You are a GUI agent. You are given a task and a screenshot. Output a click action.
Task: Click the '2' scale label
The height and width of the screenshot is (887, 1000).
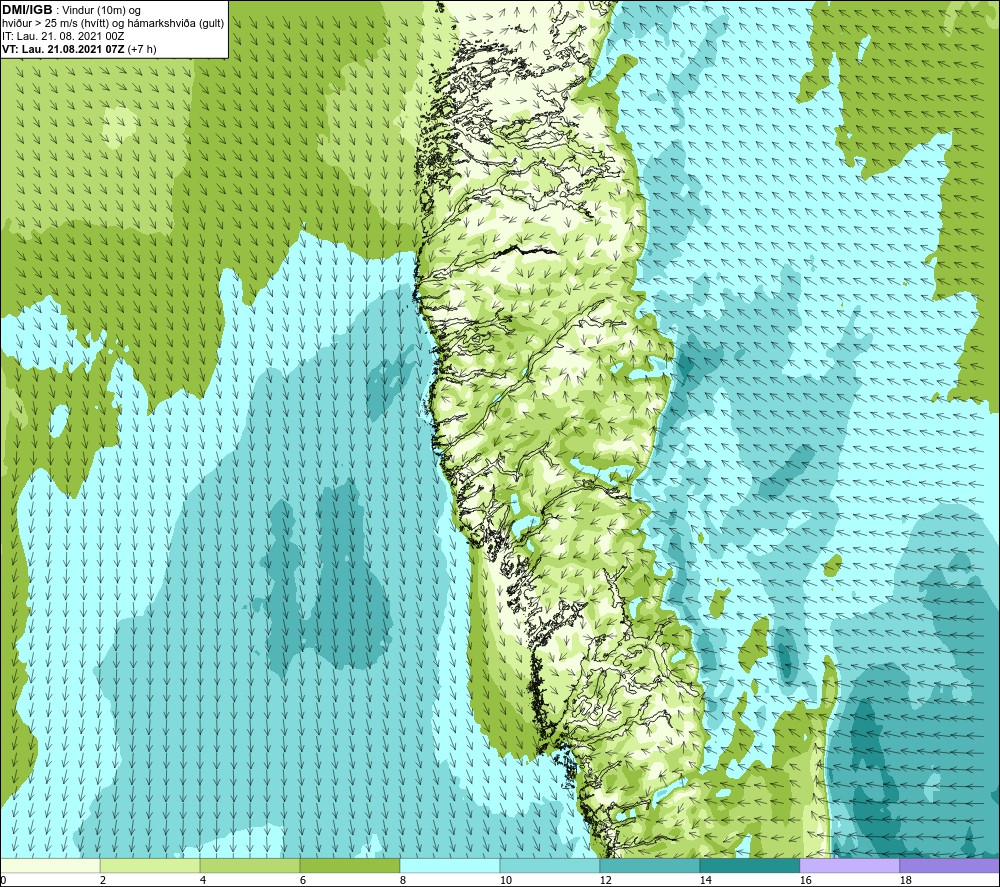(103, 881)
